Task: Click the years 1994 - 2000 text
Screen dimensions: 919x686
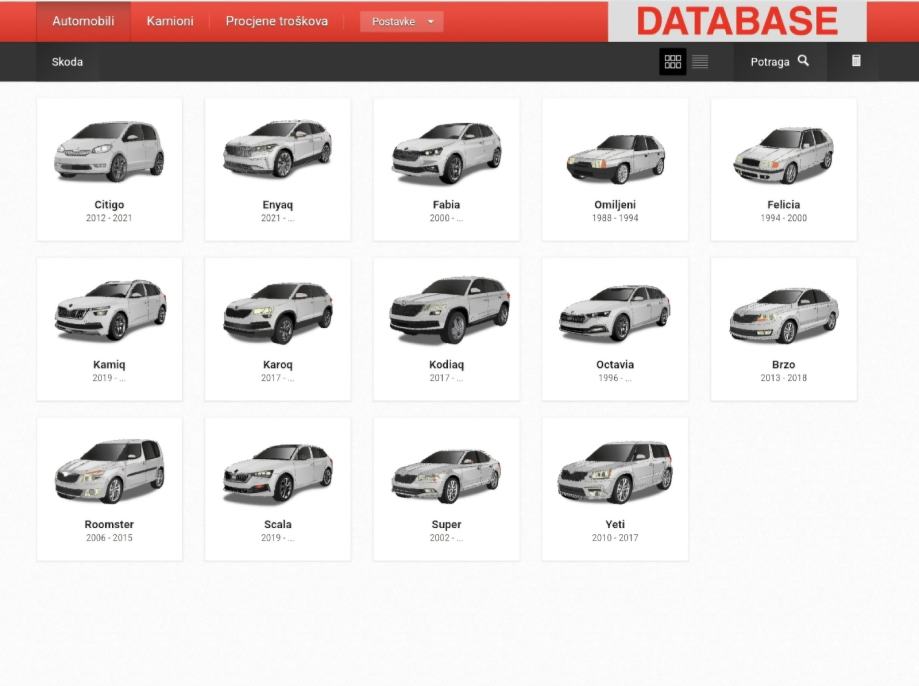Action: (x=784, y=218)
